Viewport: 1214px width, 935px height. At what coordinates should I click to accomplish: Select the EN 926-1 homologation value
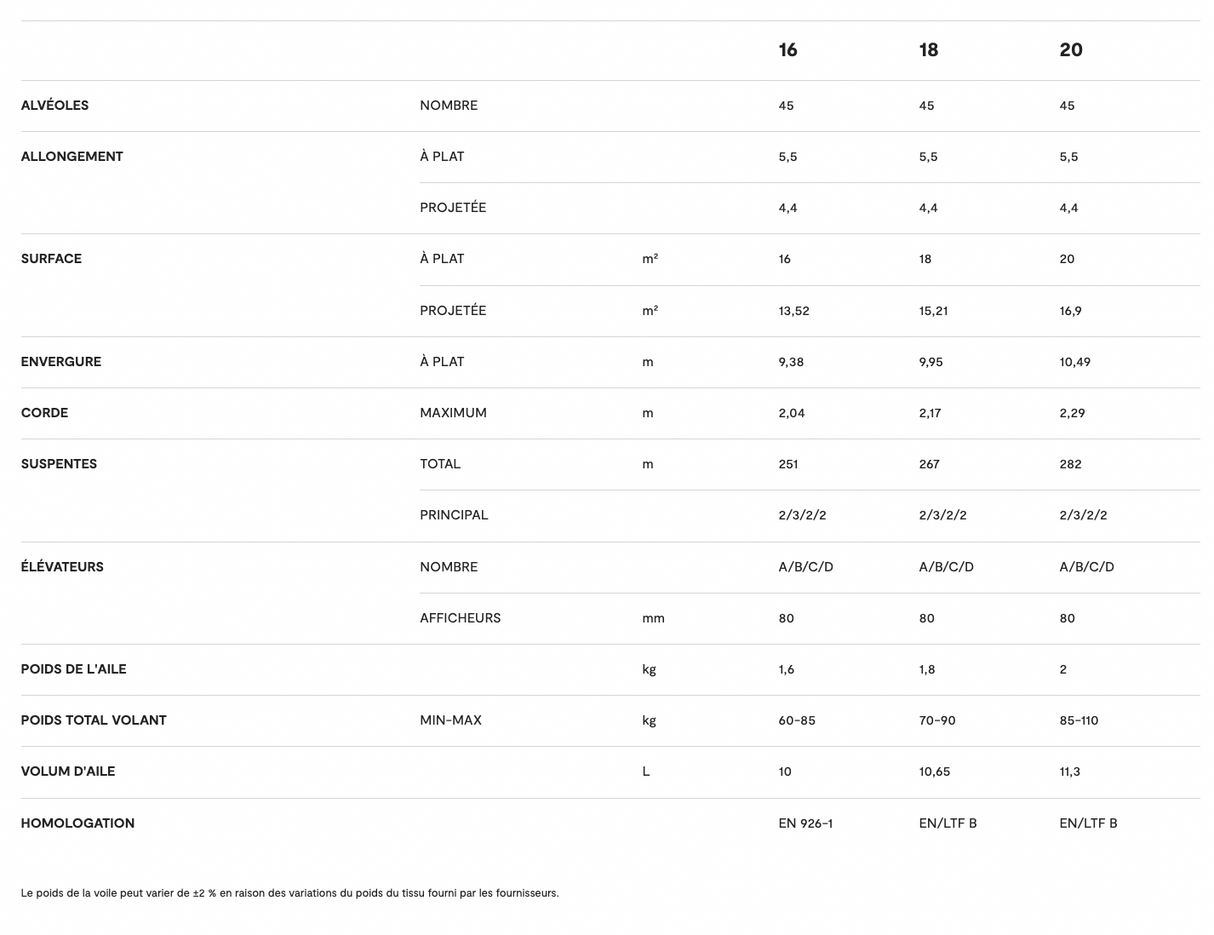805,823
